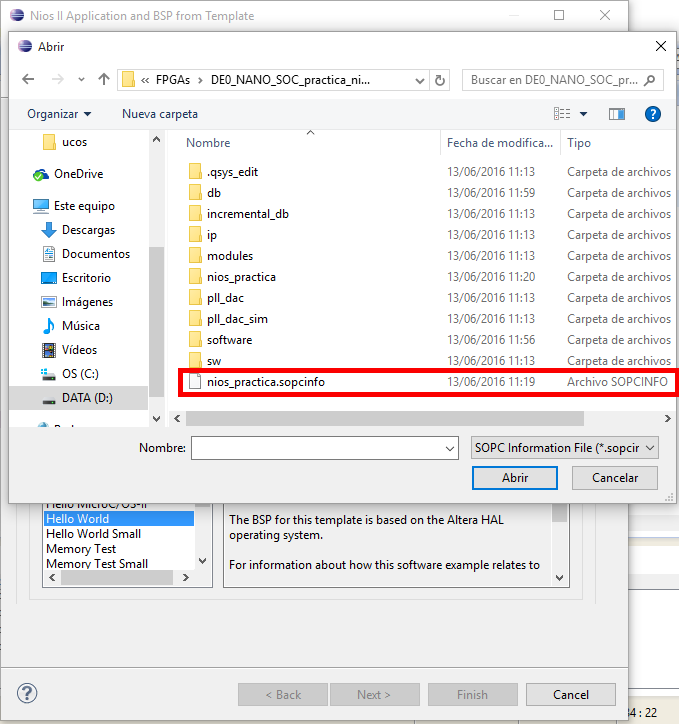Create a new folder with Nueva carpeta
This screenshot has height=724, width=679.
(x=160, y=114)
